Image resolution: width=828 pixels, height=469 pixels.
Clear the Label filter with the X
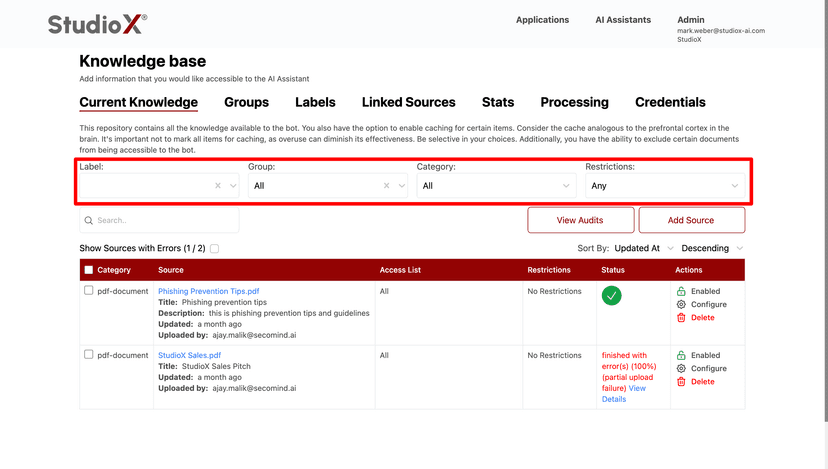point(218,185)
